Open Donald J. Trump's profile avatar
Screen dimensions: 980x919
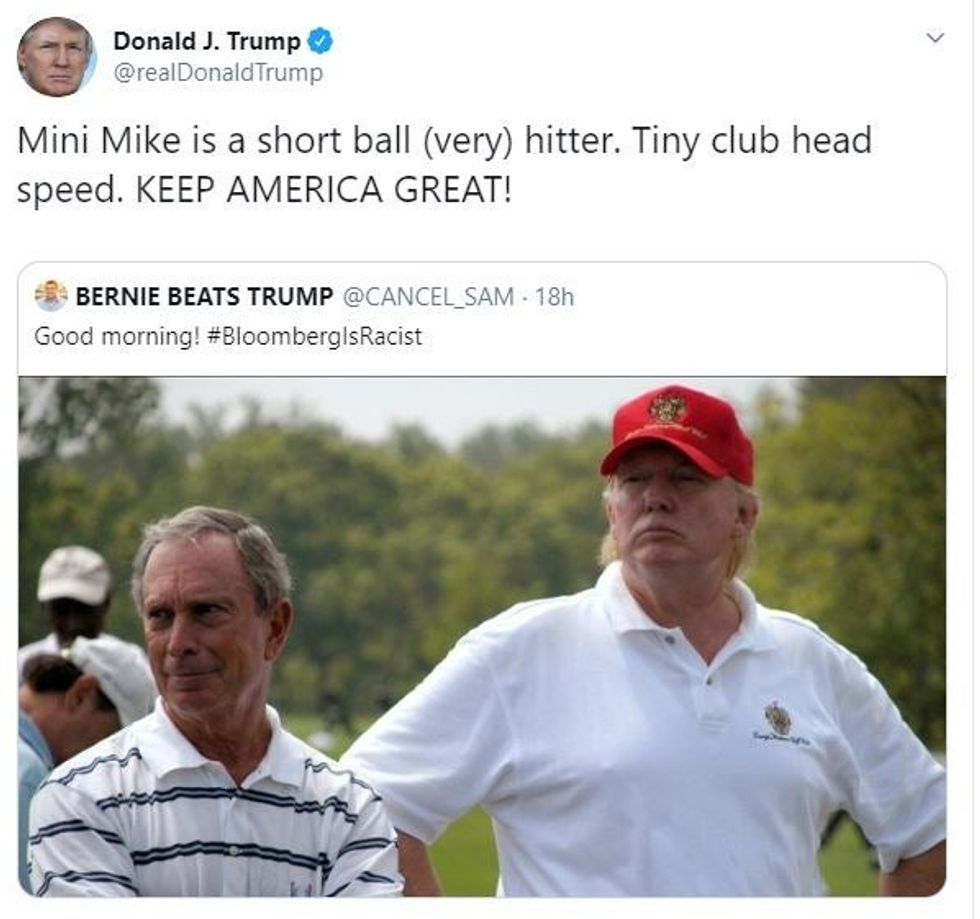click(57, 57)
